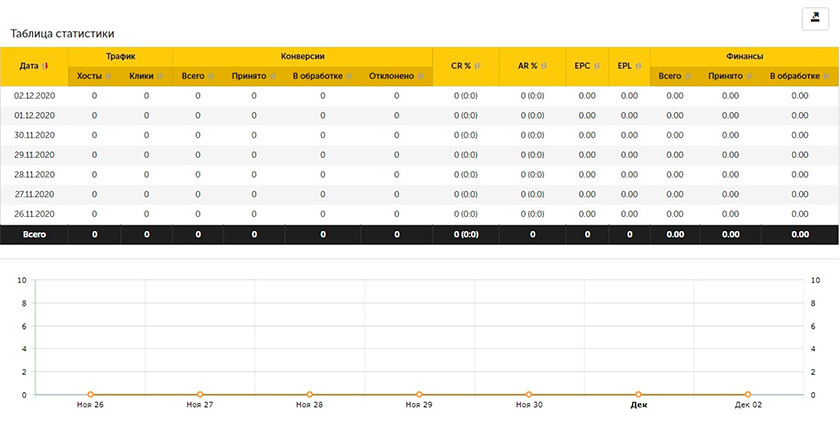Click the Трафик group header

[121, 56]
